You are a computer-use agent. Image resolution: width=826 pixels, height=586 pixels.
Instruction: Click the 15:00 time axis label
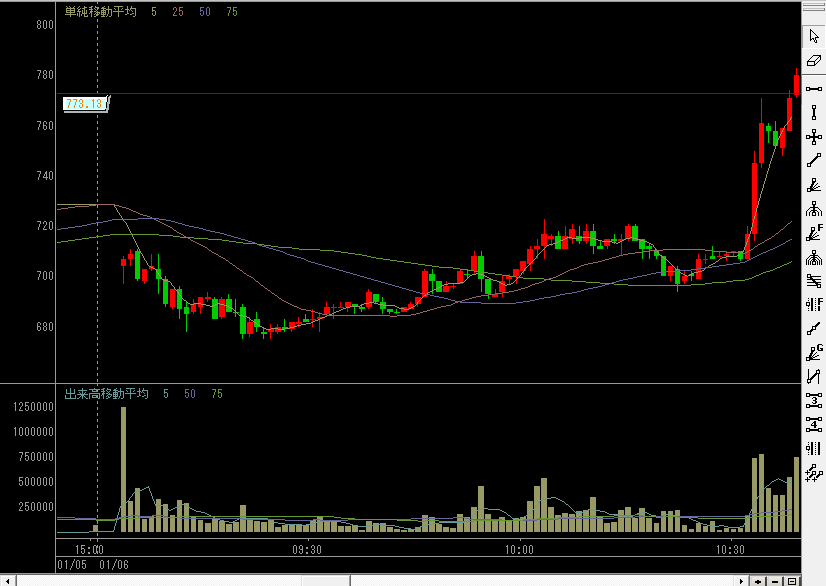tap(90, 550)
